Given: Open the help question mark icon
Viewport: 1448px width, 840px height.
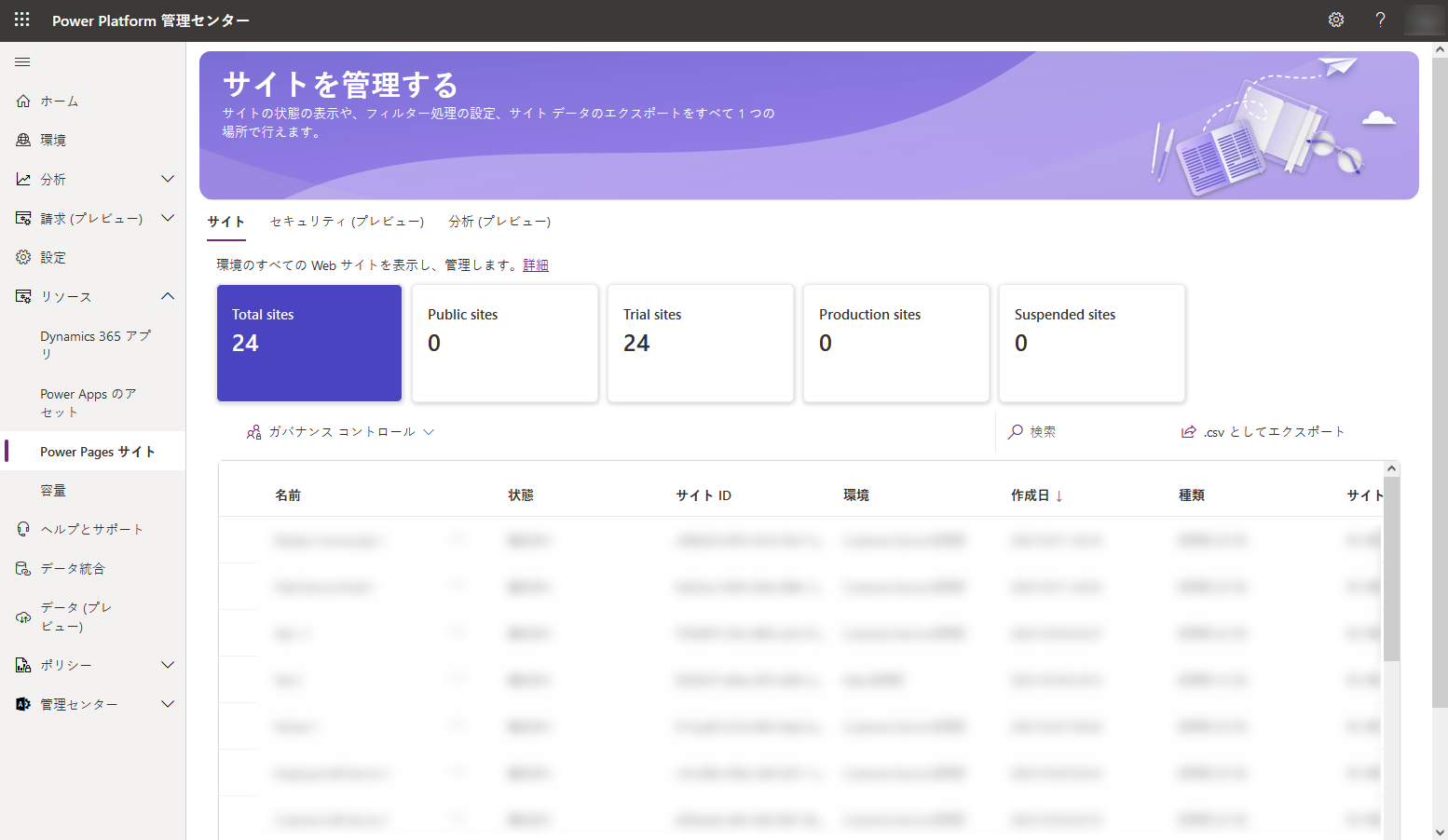Looking at the screenshot, I should 1380,20.
